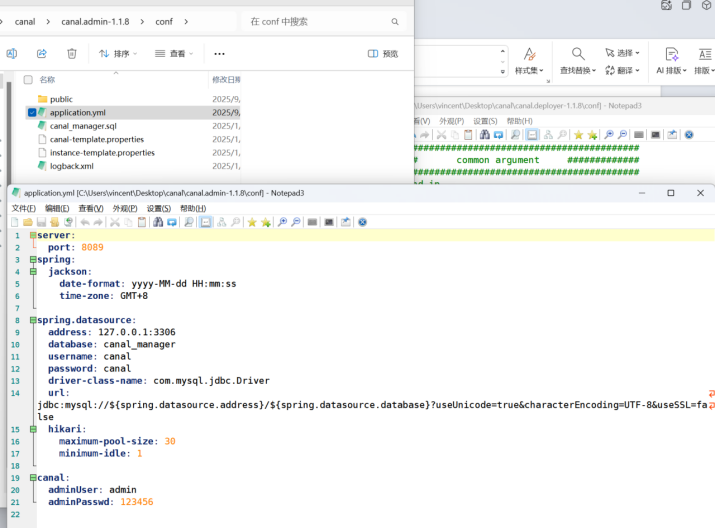Image resolution: width=715 pixels, height=528 pixels.
Task: Click New file icon in application.yml Notepad3 toolbar
Action: tap(15, 222)
